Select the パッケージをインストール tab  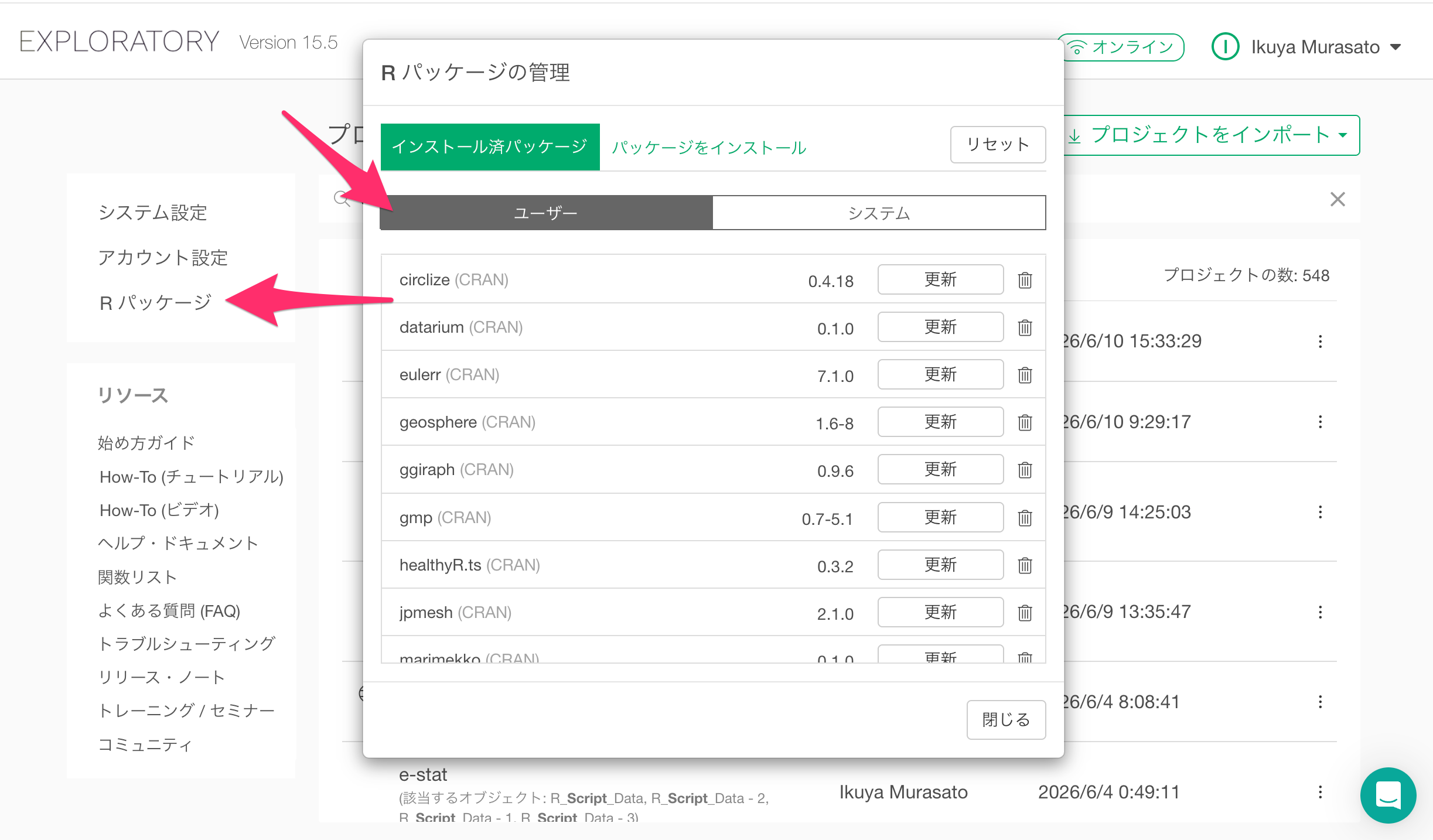click(709, 148)
